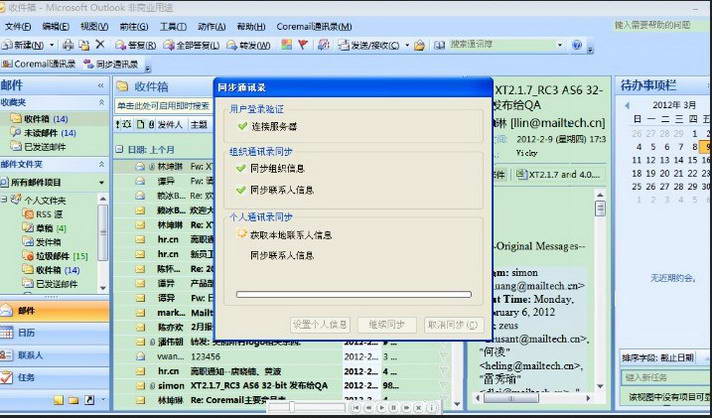712x418 pixels.
Task: Select 未读邮件 (14) in favorites
Action: (44, 133)
